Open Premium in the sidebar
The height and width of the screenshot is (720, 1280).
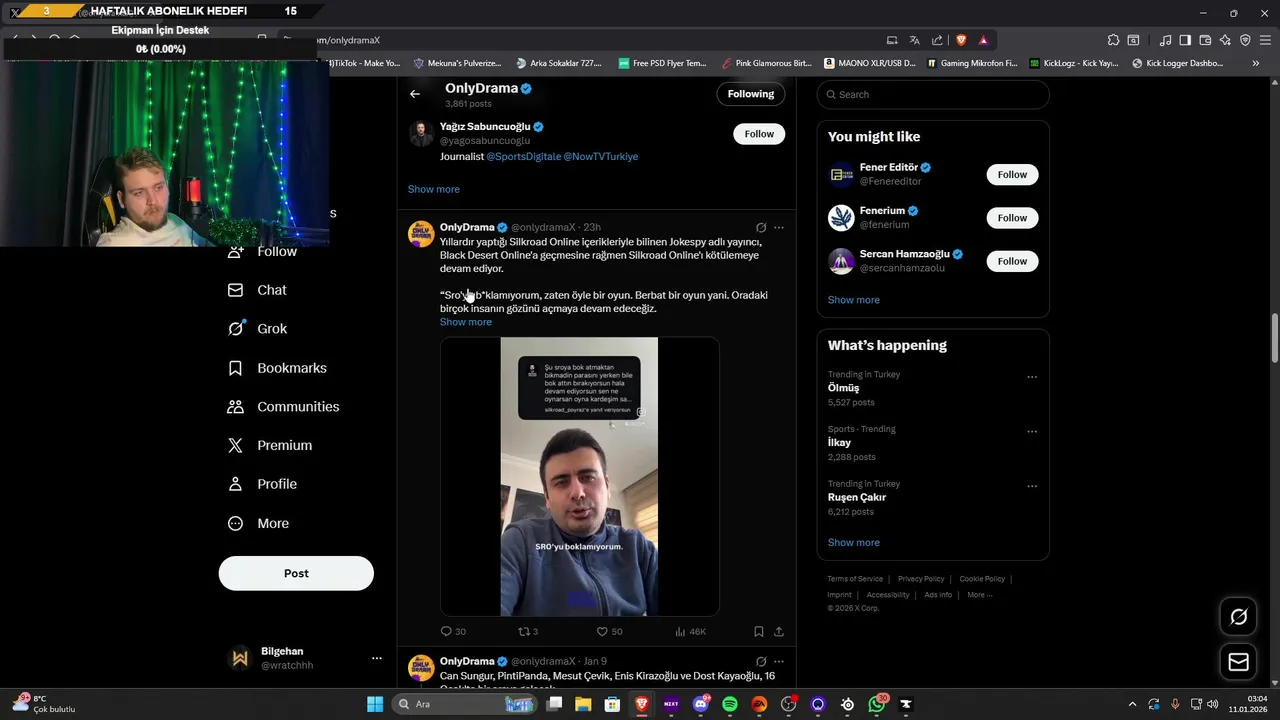point(269,446)
